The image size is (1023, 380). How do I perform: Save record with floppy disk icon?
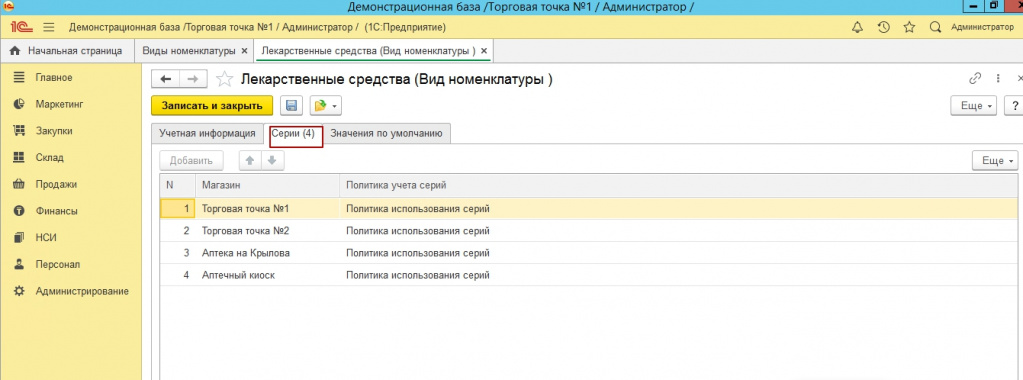pos(291,106)
